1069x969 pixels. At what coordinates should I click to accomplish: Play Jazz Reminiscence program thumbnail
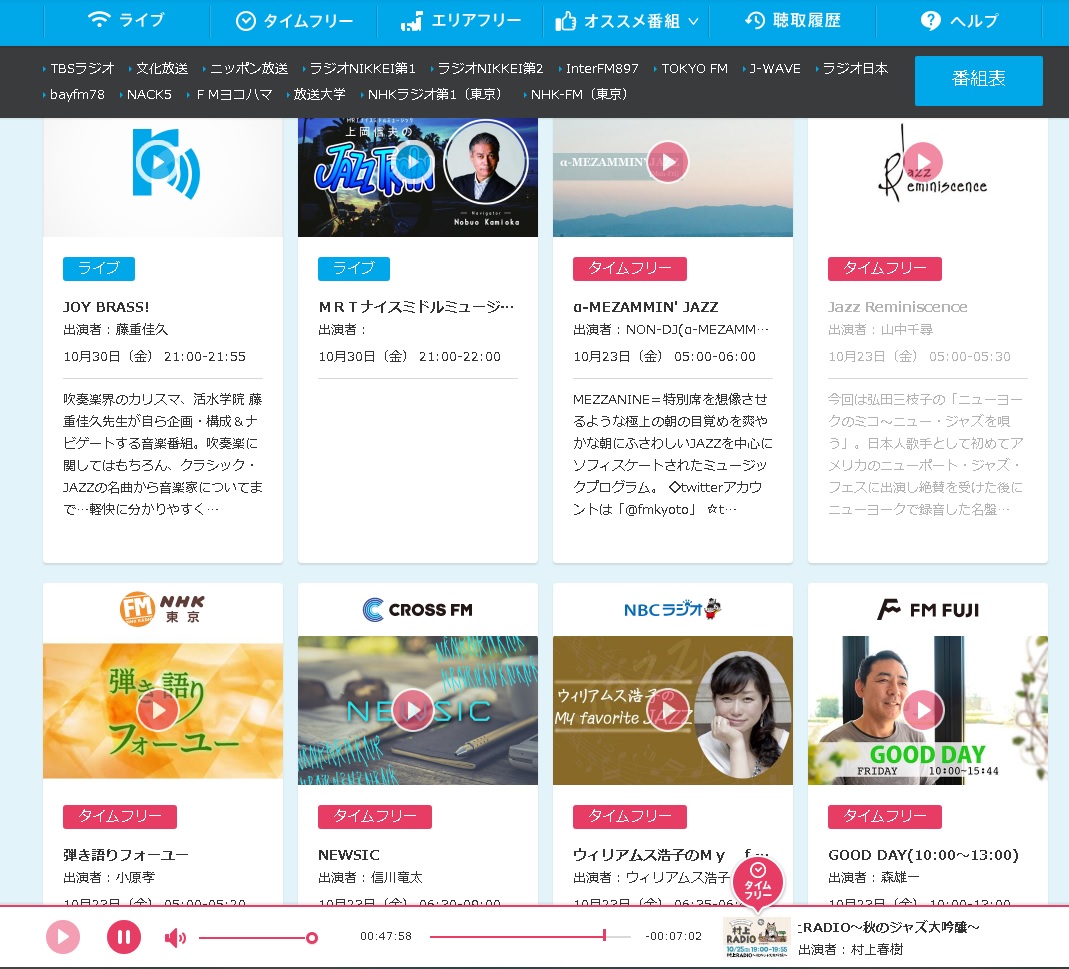(x=923, y=162)
